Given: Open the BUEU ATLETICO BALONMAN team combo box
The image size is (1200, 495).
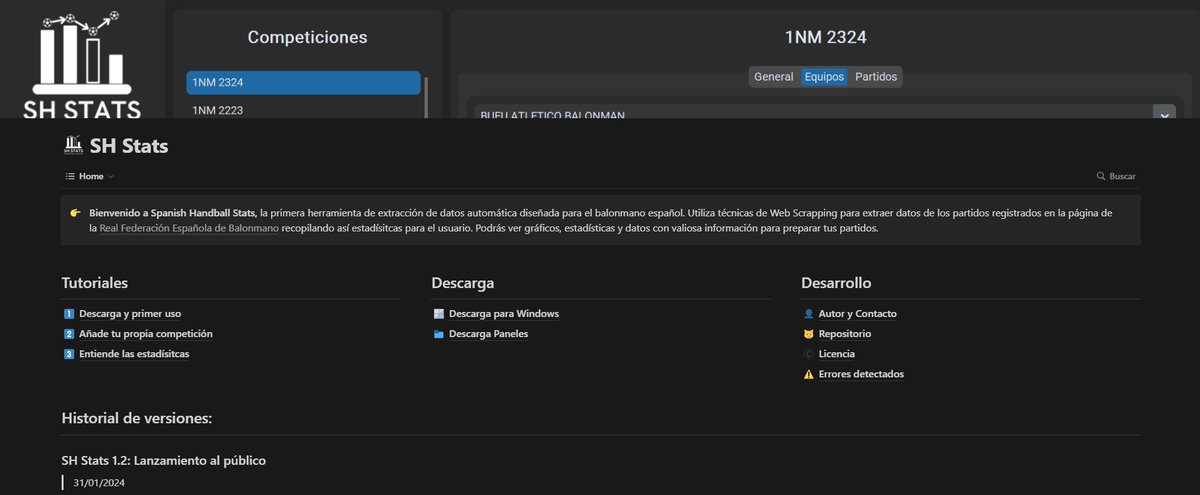Looking at the screenshot, I should [824, 114].
